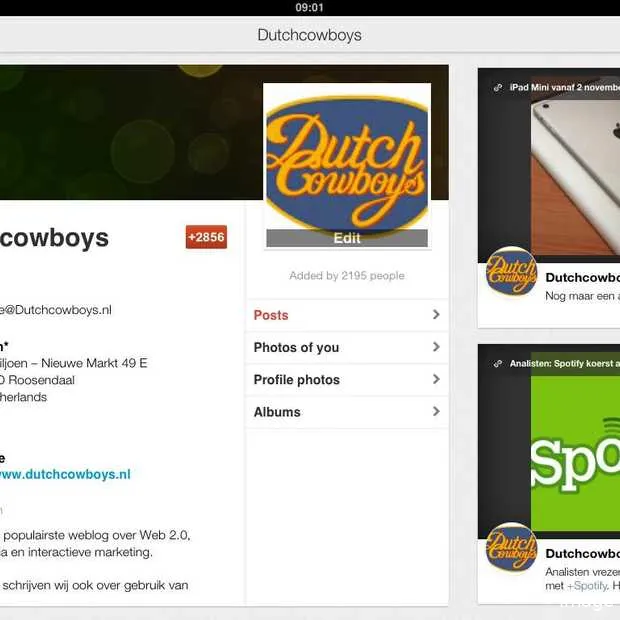This screenshot has width=620, height=620.
Task: Open the dutchcowboys.nl website link
Action: tap(64, 474)
